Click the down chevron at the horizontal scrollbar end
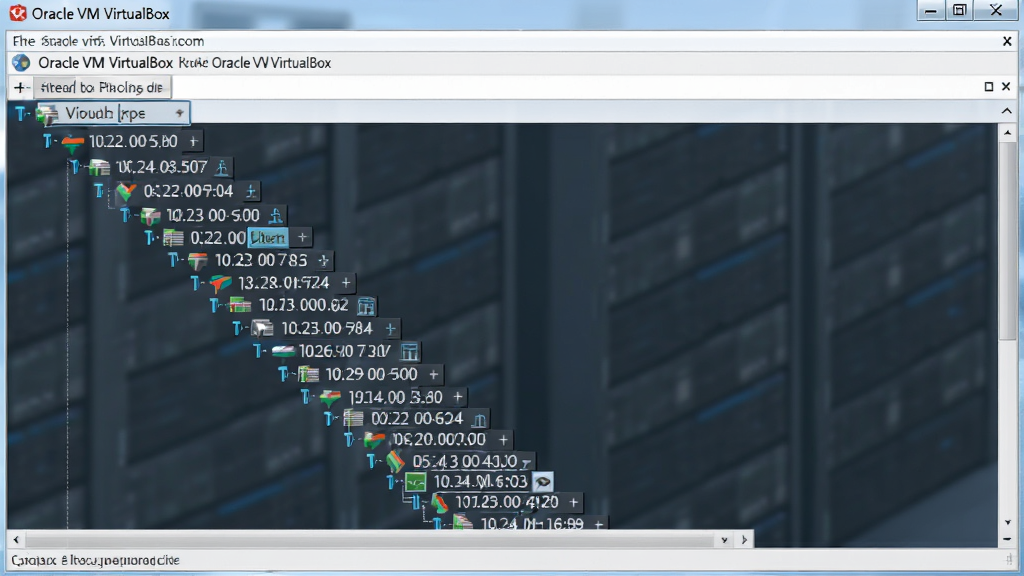The width and height of the screenshot is (1024, 576). point(724,540)
